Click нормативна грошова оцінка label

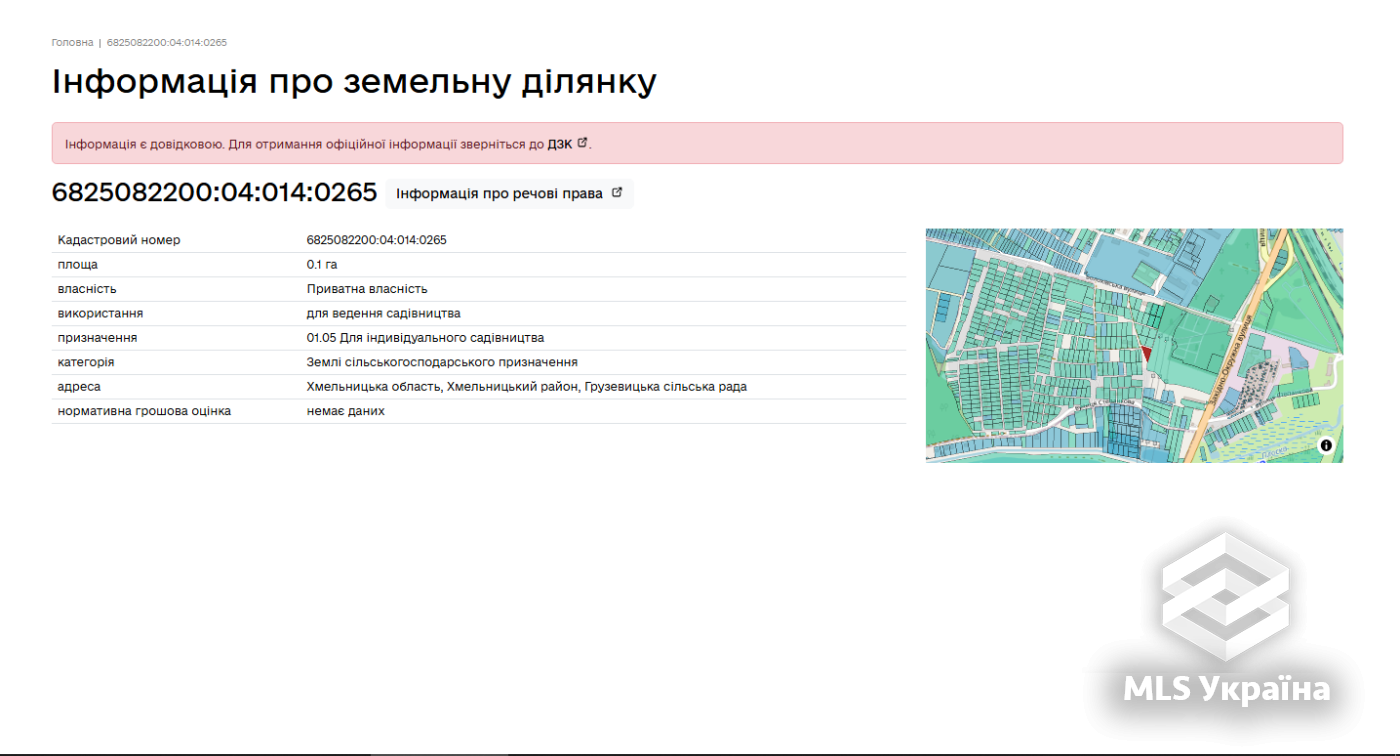click(144, 411)
